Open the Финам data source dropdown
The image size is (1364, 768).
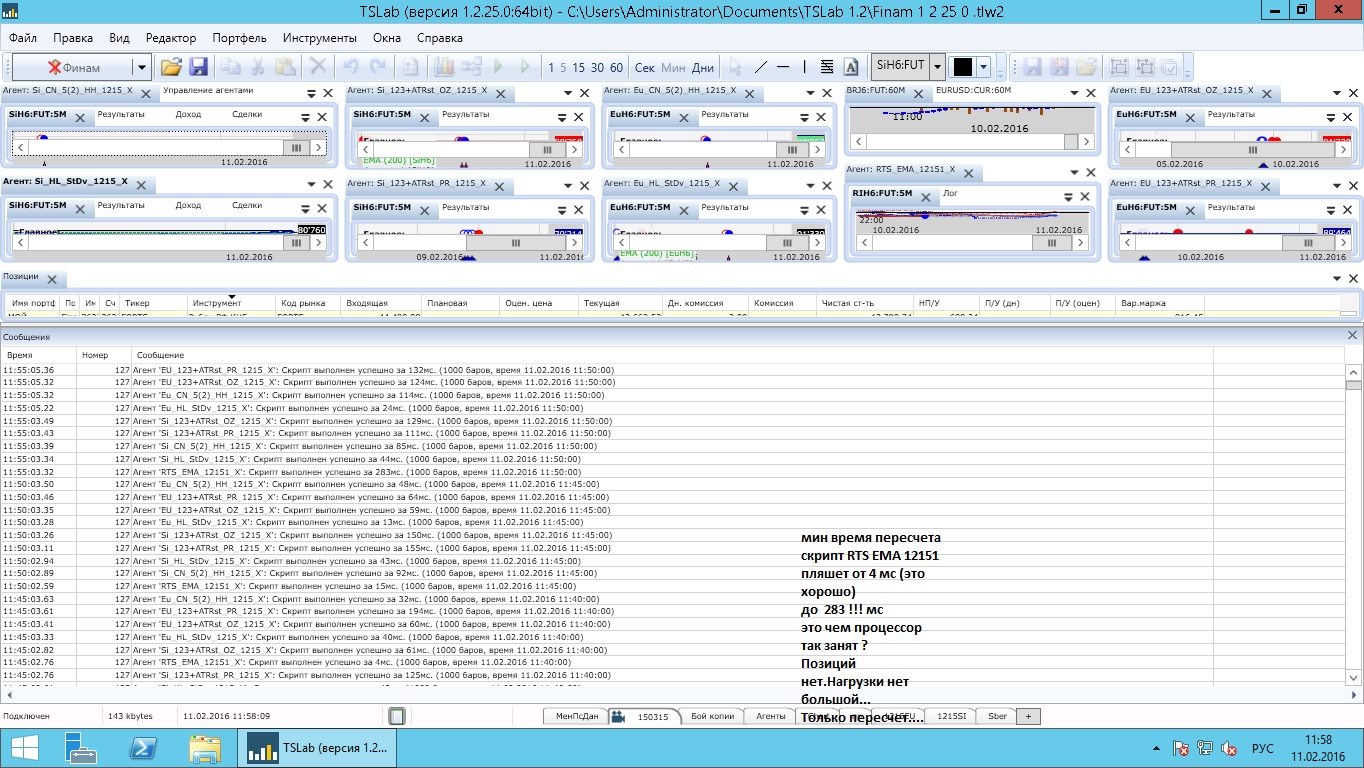141,67
